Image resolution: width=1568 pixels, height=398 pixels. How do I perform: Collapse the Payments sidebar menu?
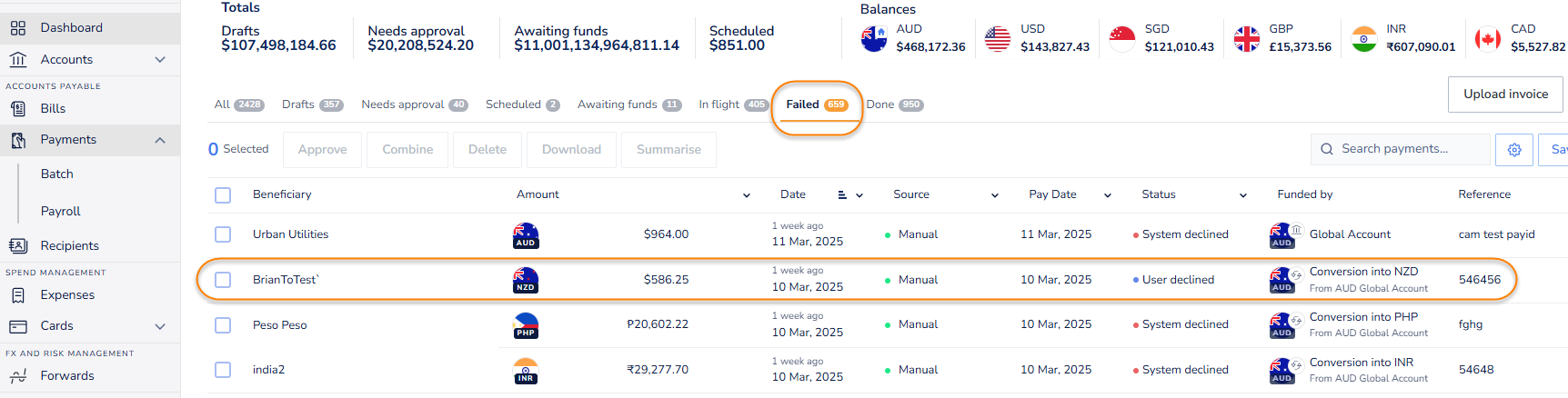click(160, 140)
